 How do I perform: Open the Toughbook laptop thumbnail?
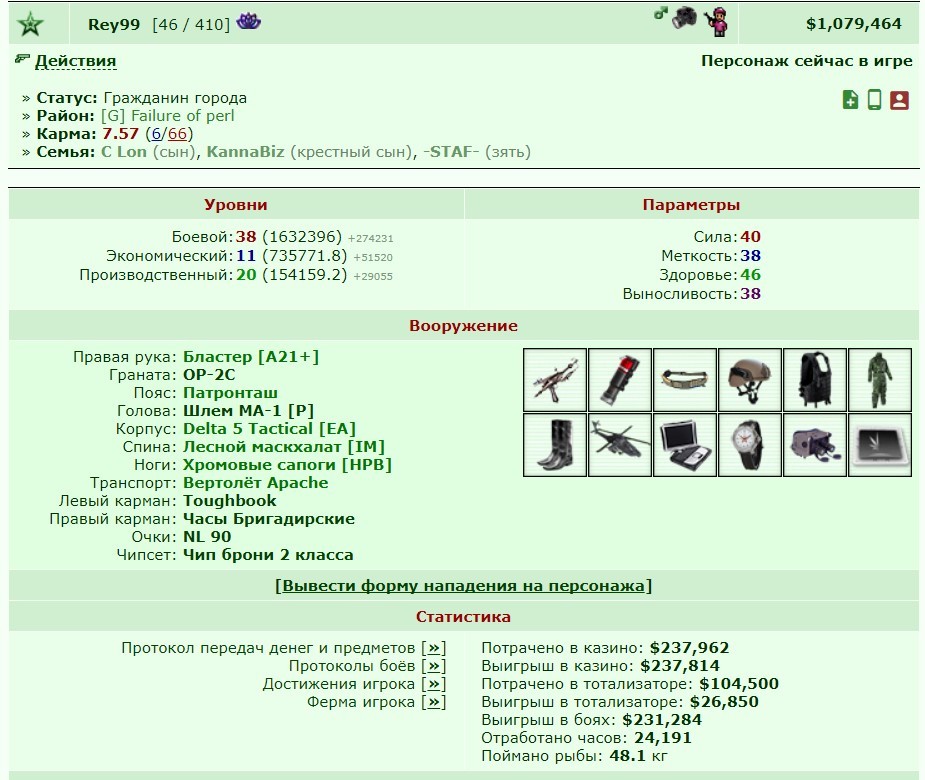coord(684,445)
